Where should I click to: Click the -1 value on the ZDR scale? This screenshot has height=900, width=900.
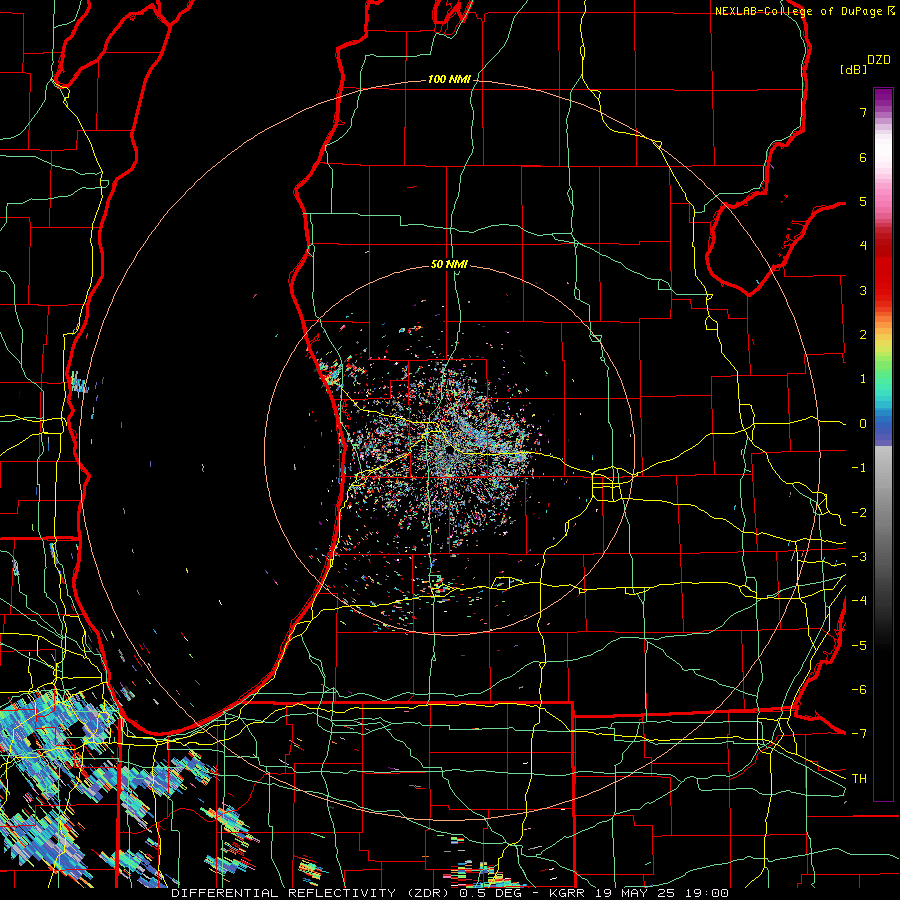(x=859, y=468)
